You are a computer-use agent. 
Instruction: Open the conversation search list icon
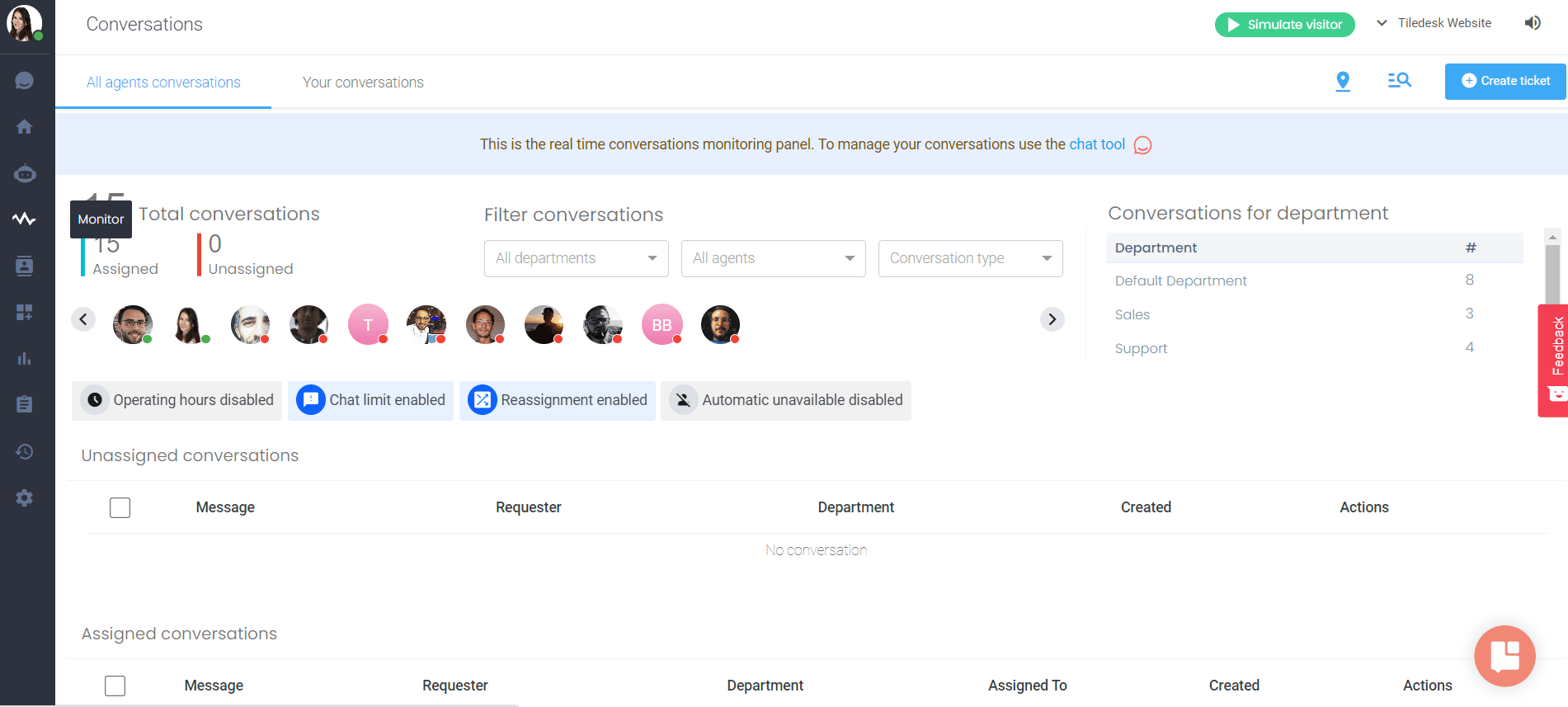[x=1400, y=80]
